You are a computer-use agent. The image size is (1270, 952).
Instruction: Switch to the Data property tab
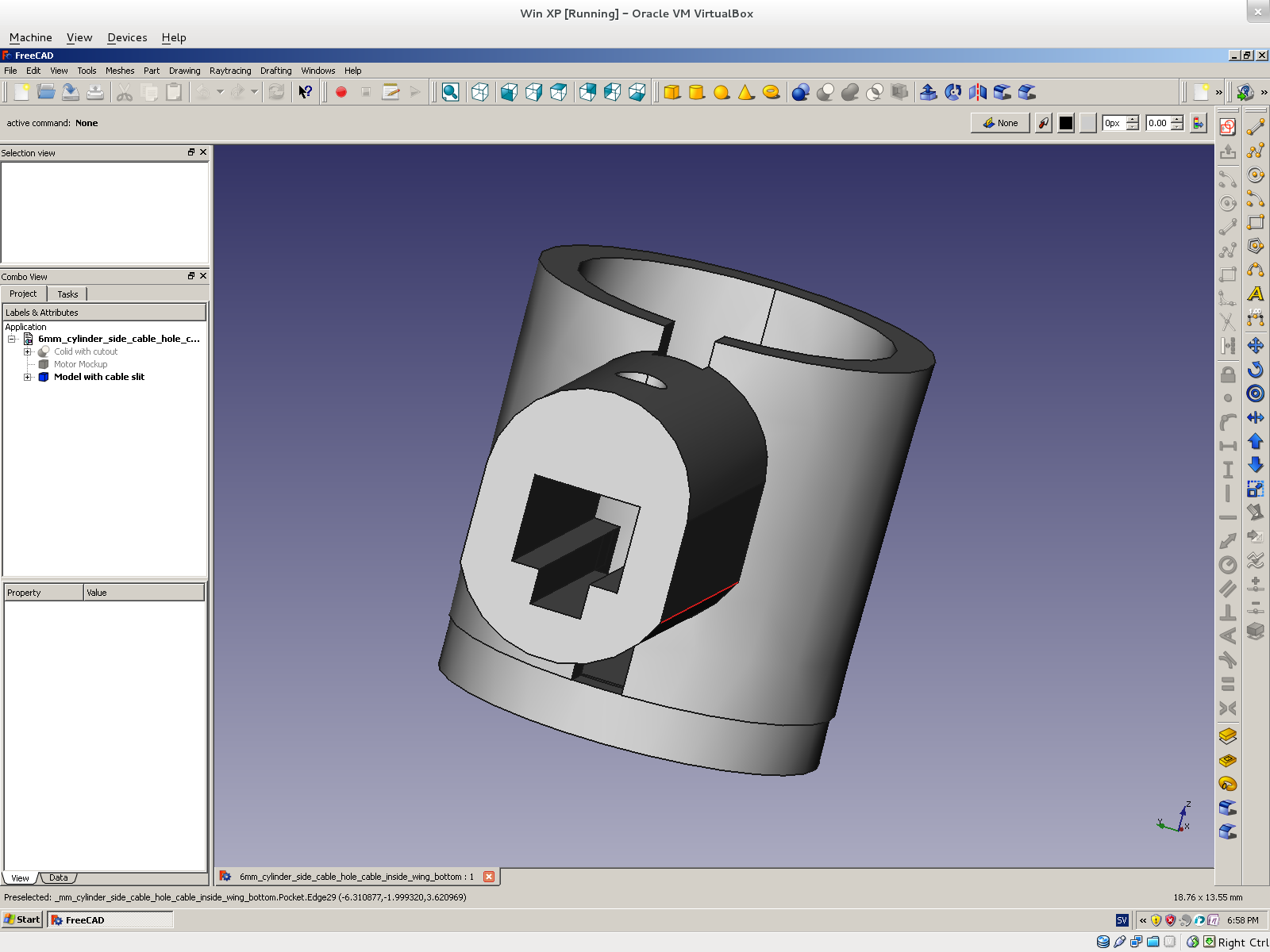58,877
